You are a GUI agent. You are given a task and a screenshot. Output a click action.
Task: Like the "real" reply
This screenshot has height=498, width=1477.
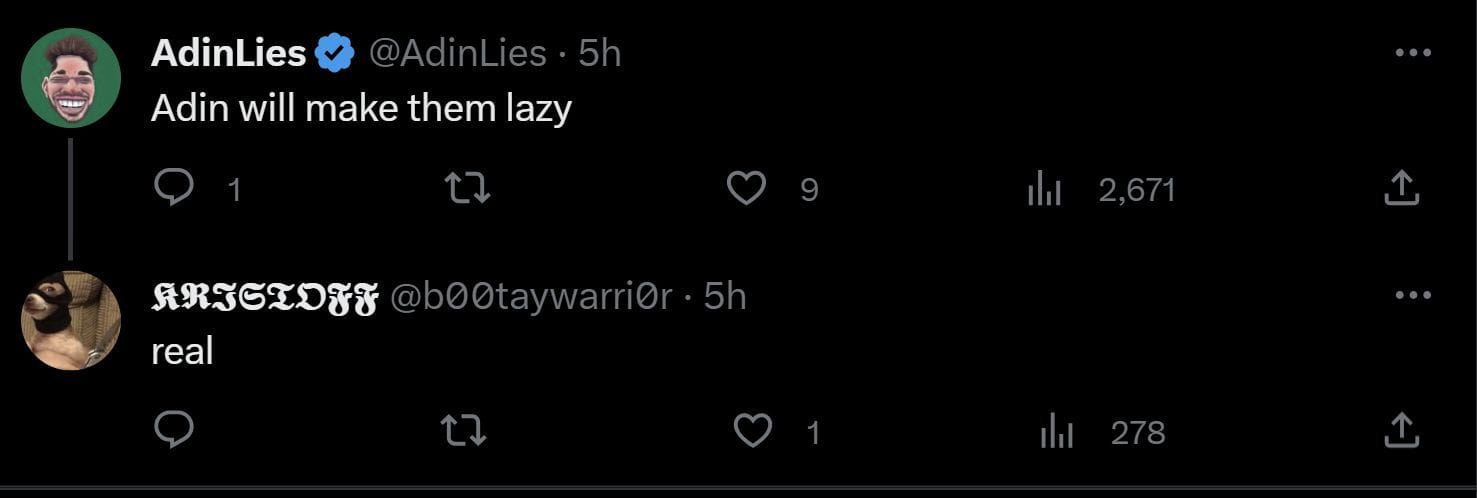[x=753, y=431]
